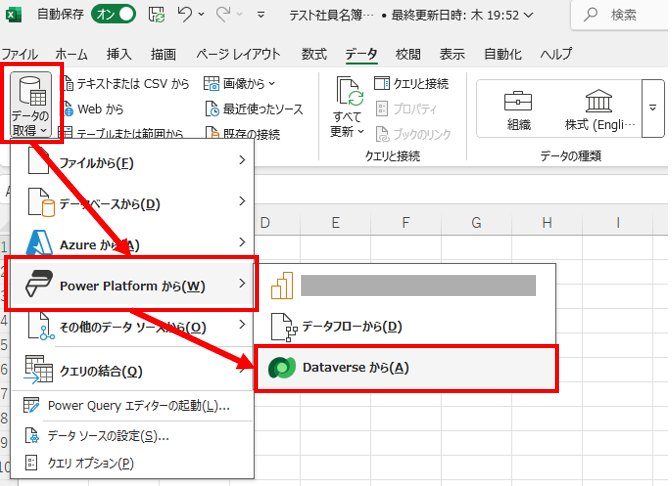Expand the data types gallery arrow
Screen dimensions: 672x486
click(653, 108)
